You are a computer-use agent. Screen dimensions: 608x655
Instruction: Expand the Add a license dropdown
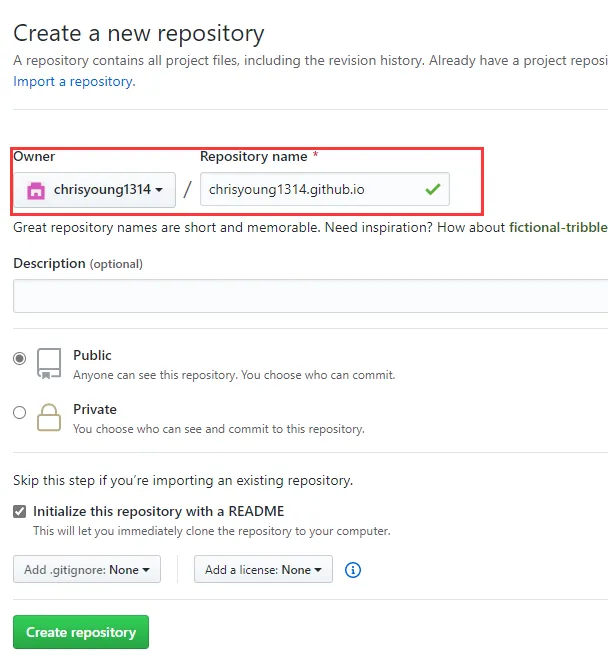point(263,570)
